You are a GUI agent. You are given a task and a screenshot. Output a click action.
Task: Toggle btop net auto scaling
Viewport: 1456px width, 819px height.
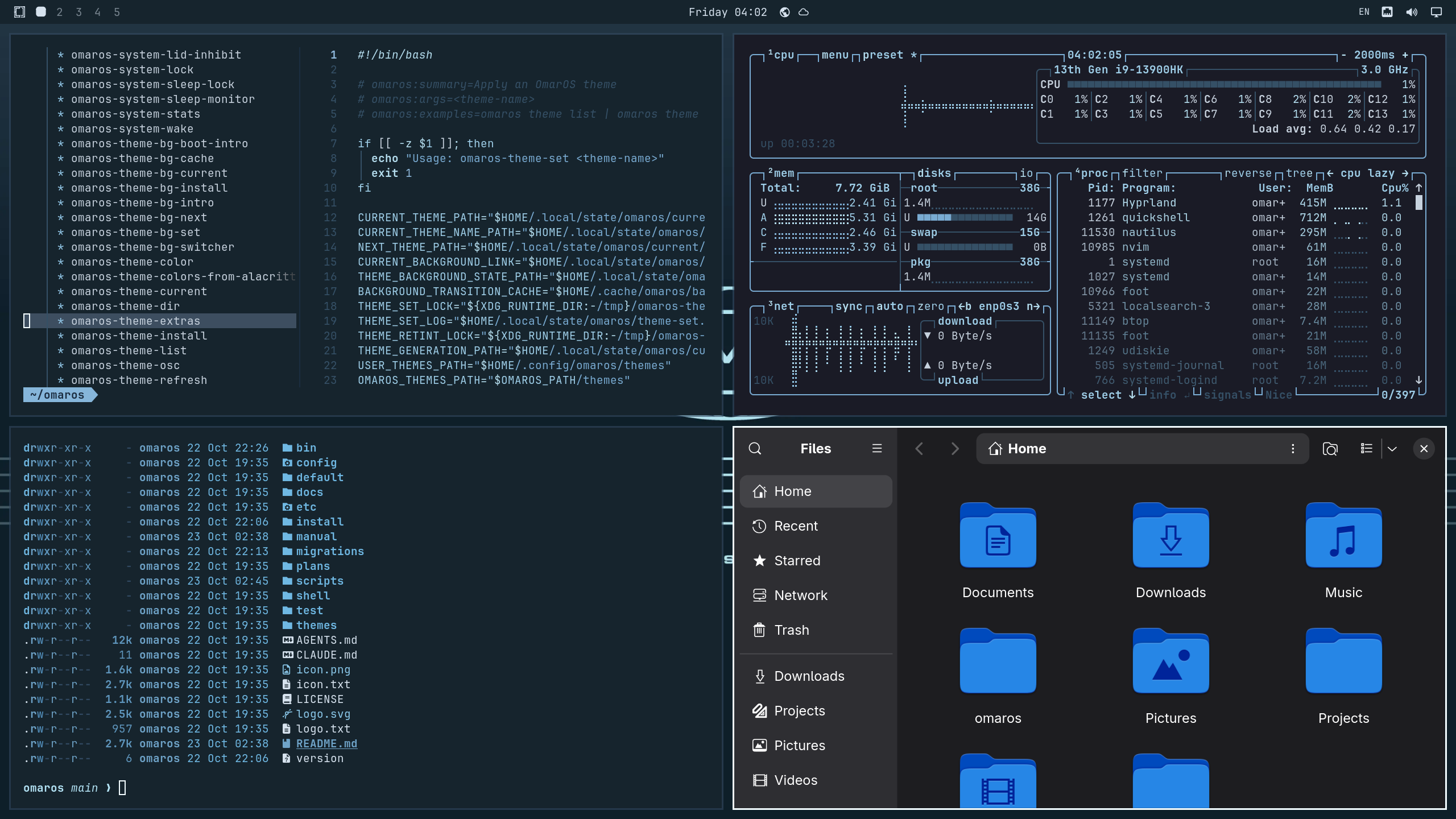pos(890,307)
